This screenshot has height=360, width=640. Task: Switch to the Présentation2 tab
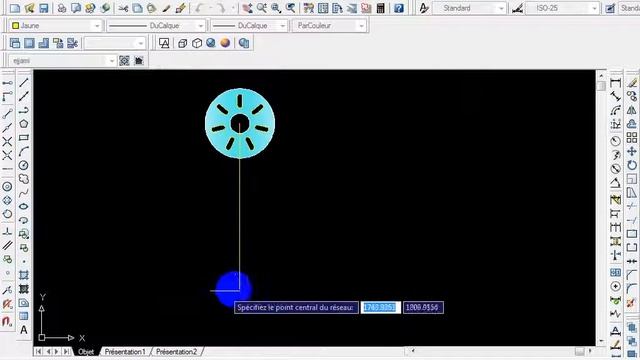click(x=176, y=351)
